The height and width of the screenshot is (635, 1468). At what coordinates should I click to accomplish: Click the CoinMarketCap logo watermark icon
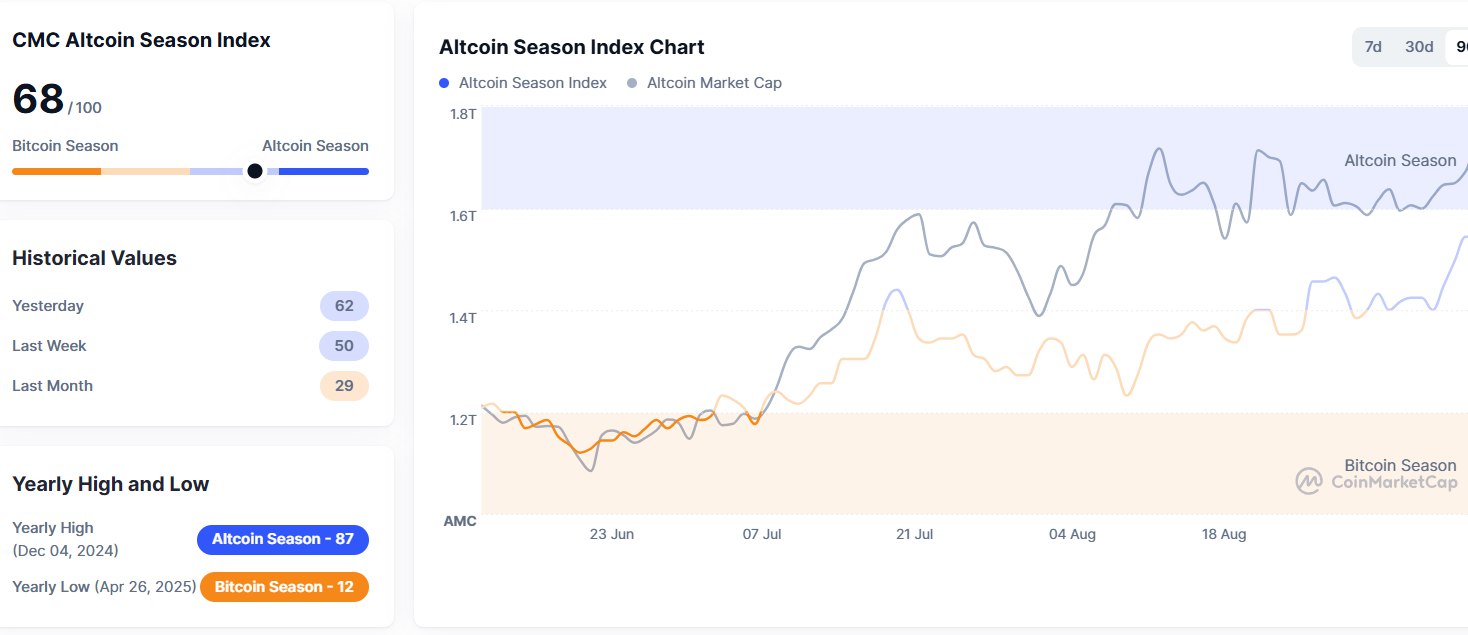pos(1309,481)
